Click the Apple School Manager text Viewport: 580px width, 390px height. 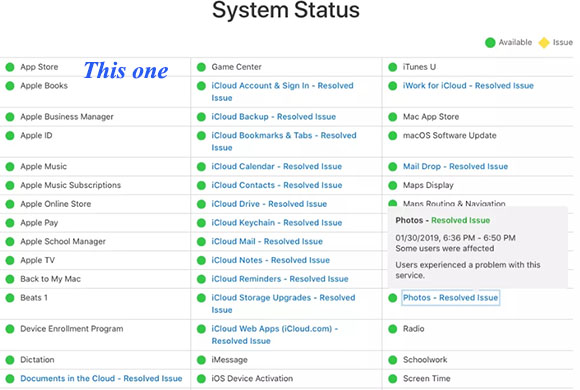point(63,242)
